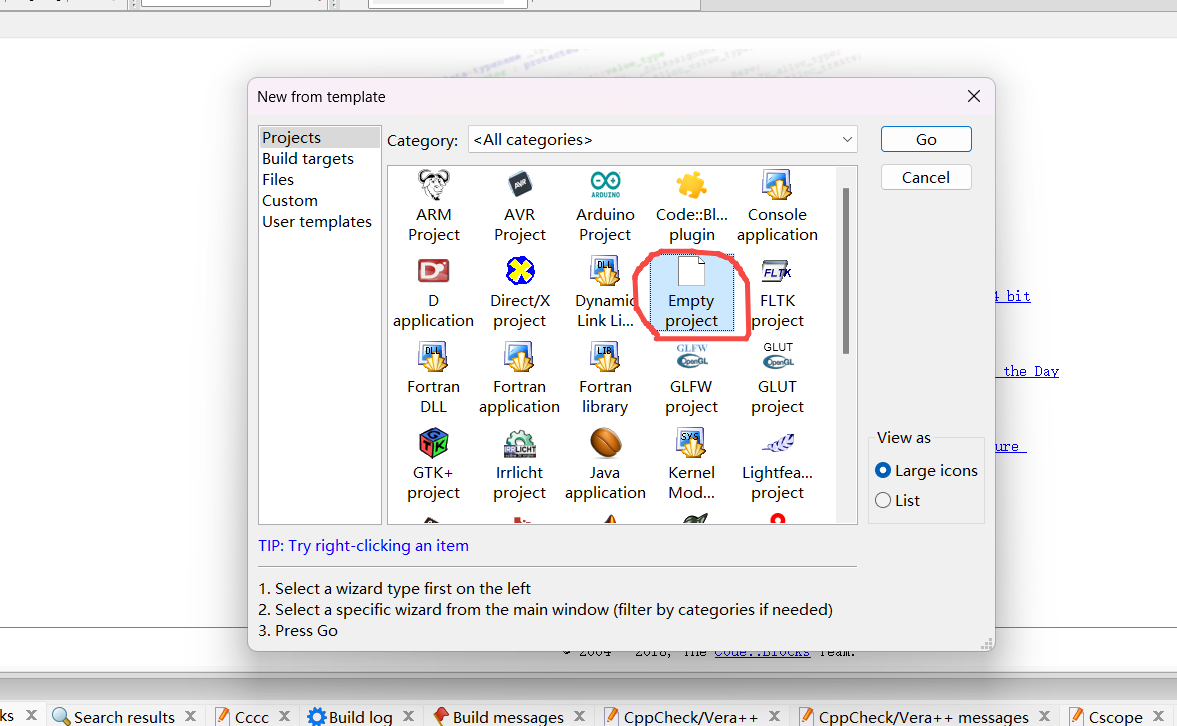
Task: Pick the Fortran application template
Action: 519,378
